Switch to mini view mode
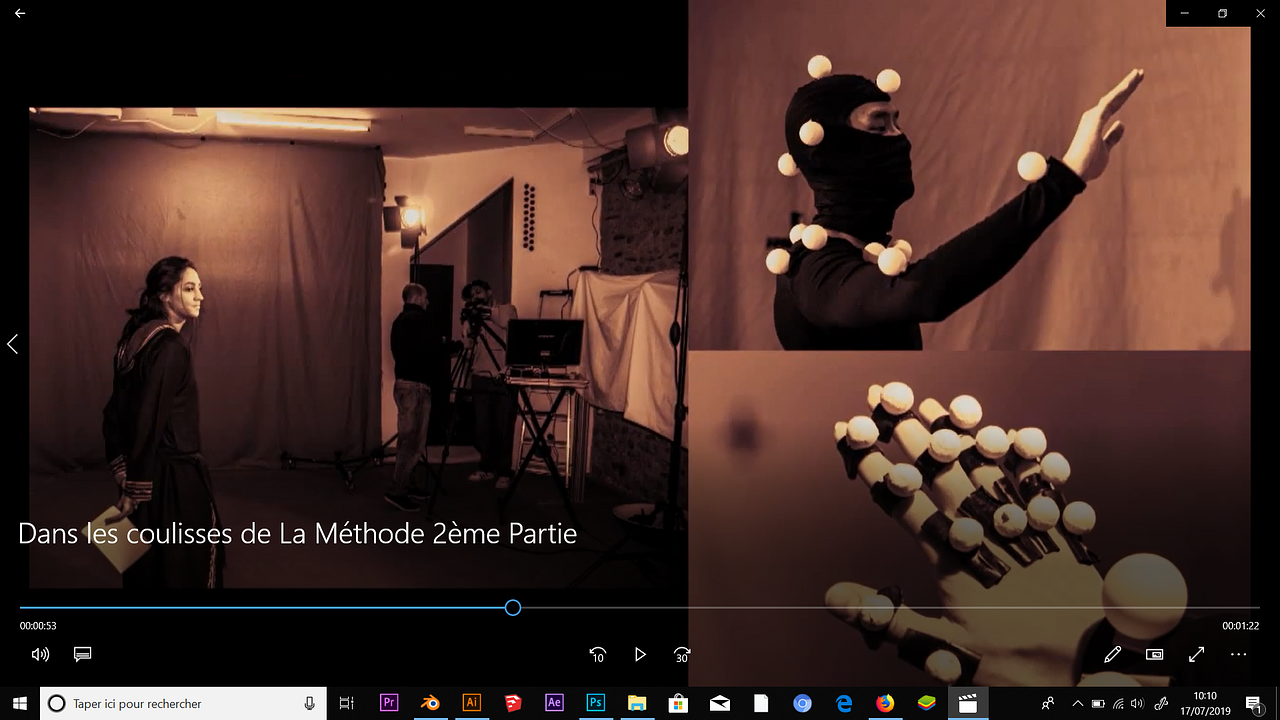1280x720 pixels. point(1154,654)
